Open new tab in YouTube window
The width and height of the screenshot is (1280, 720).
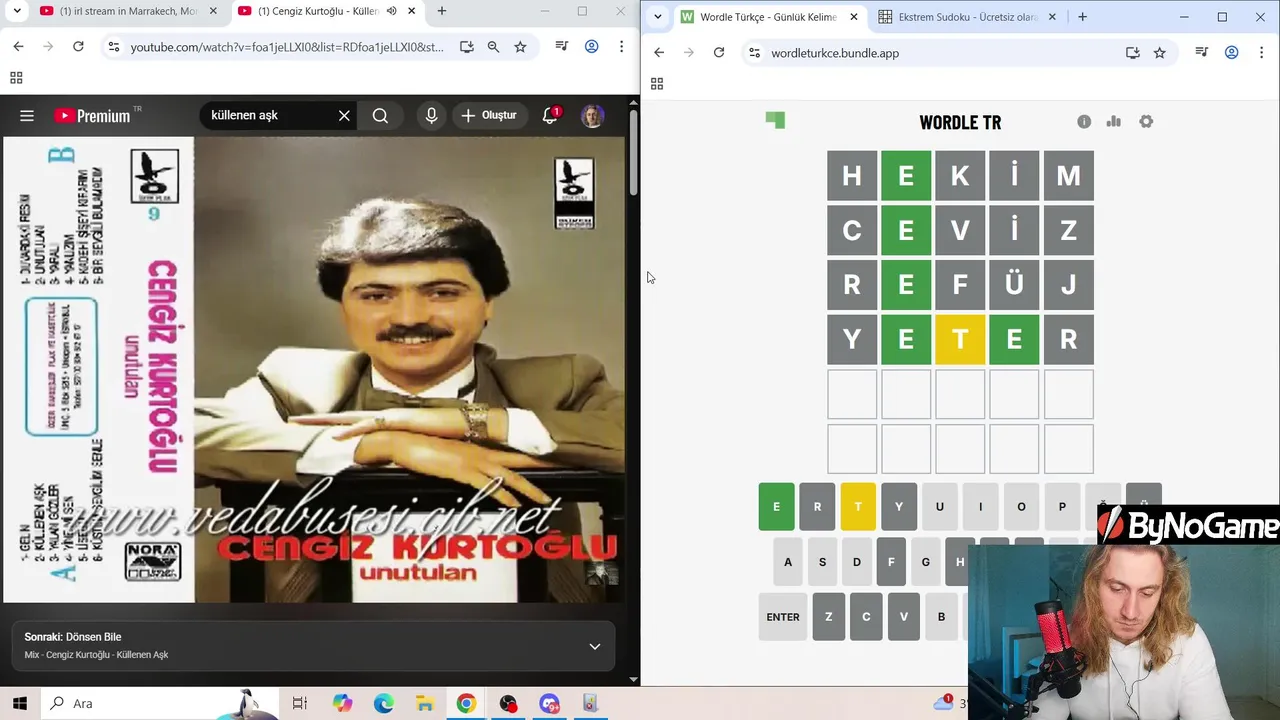tap(442, 11)
